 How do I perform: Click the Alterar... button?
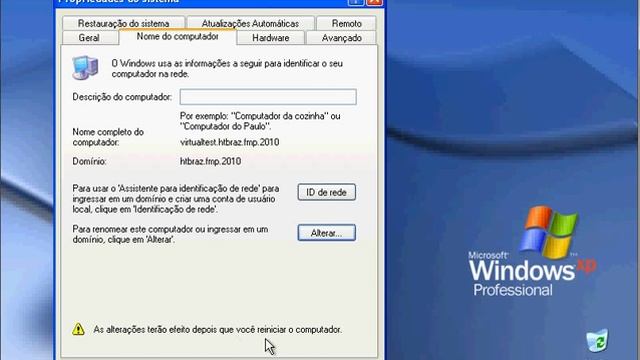point(327,233)
